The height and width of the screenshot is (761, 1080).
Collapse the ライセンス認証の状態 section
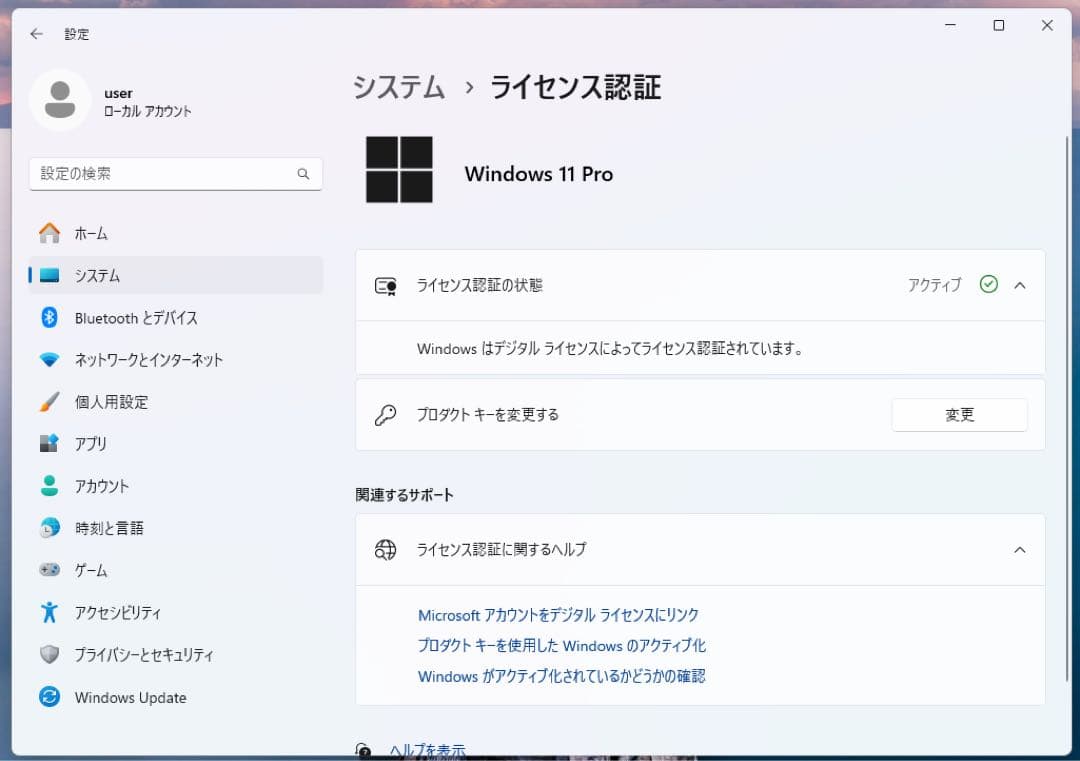click(1020, 284)
